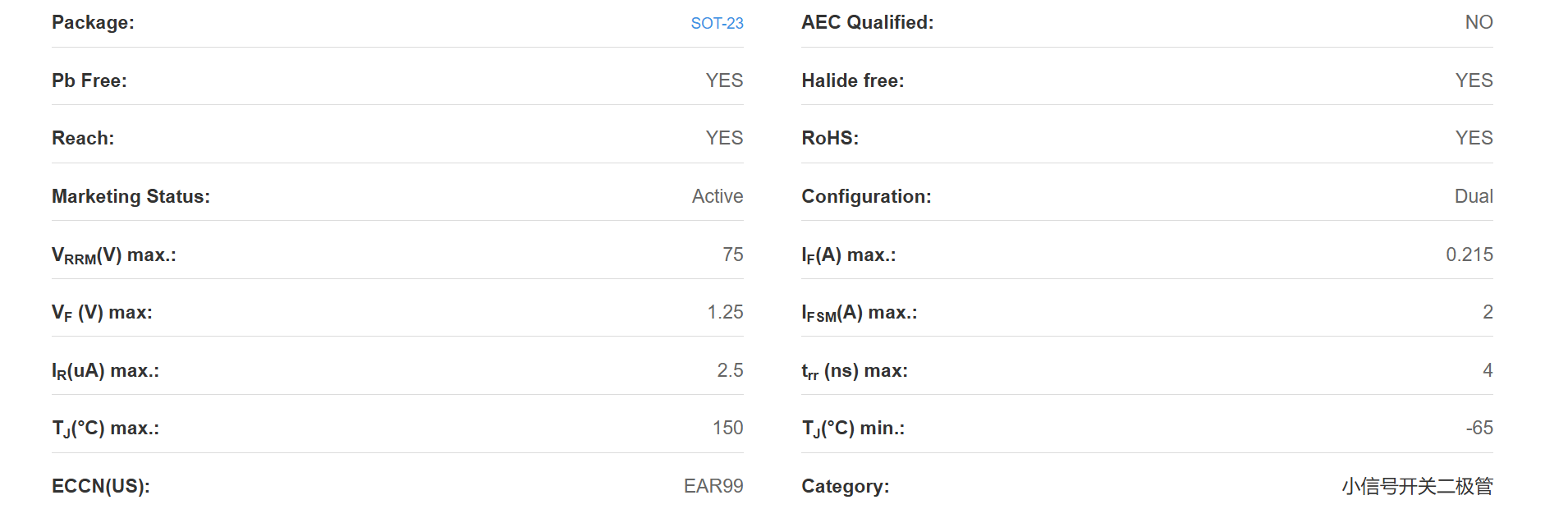Click the Configuration Dual value

1474,196
